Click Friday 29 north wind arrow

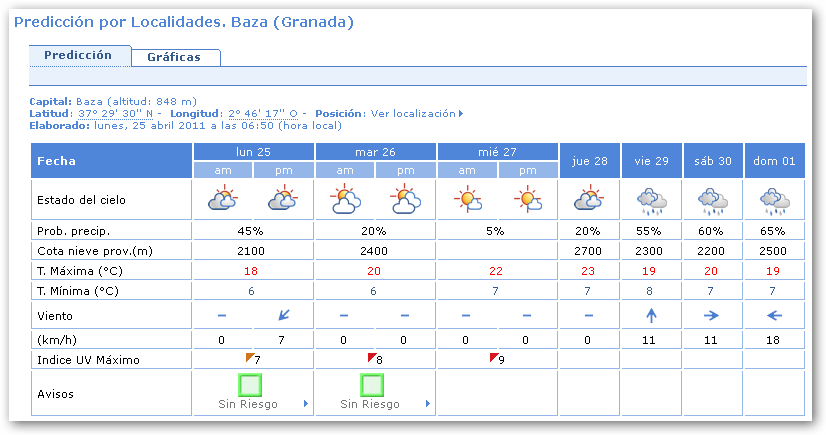(x=651, y=315)
